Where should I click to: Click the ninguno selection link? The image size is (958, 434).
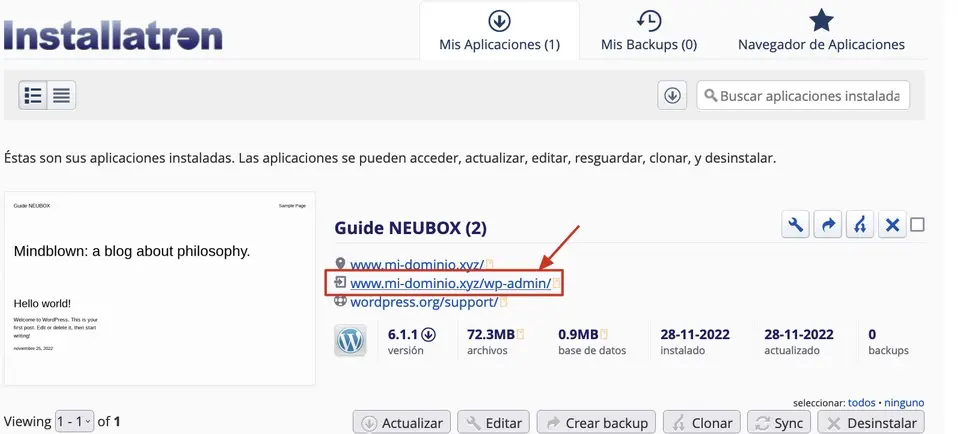pyautogui.click(x=904, y=403)
